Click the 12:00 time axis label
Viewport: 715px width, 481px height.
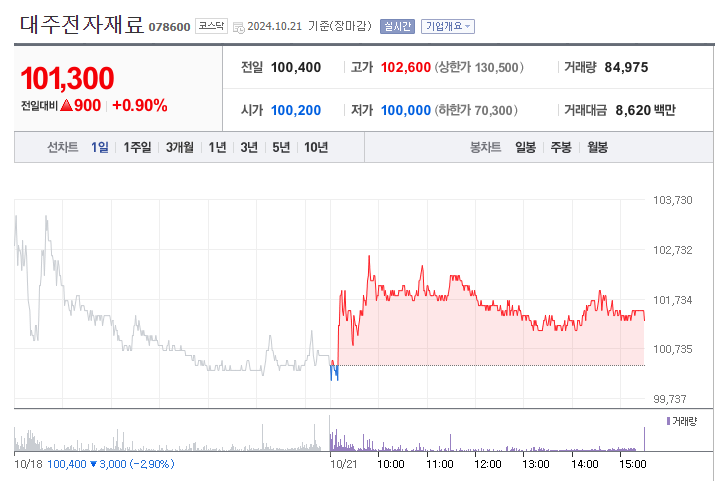[x=487, y=464]
